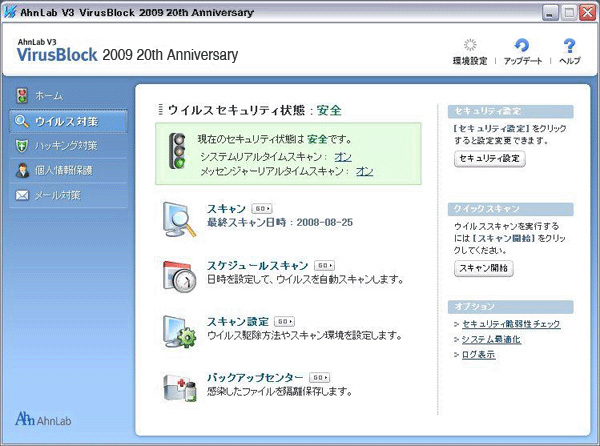600x446 pixels.
Task: Open the ヘルプ question mark icon
Action: 569,46
